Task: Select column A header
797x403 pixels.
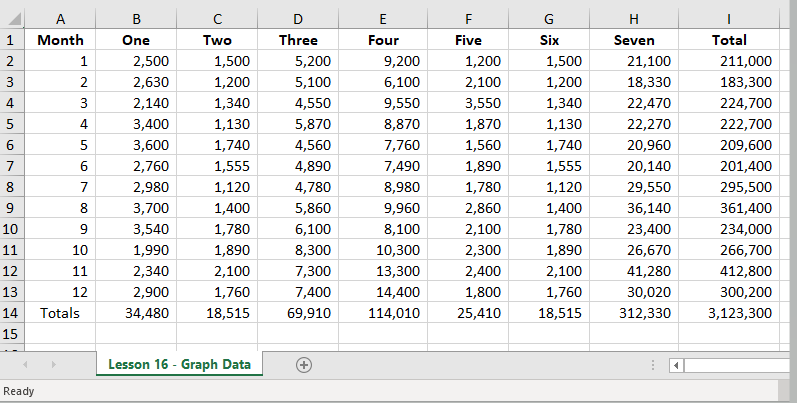Action: pyautogui.click(x=60, y=19)
